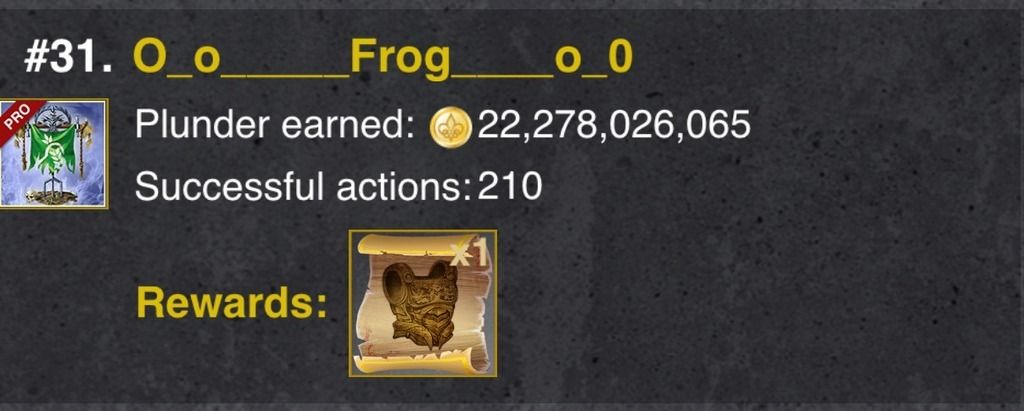
Task: Tap the Successful actions label
Action: point(304,187)
